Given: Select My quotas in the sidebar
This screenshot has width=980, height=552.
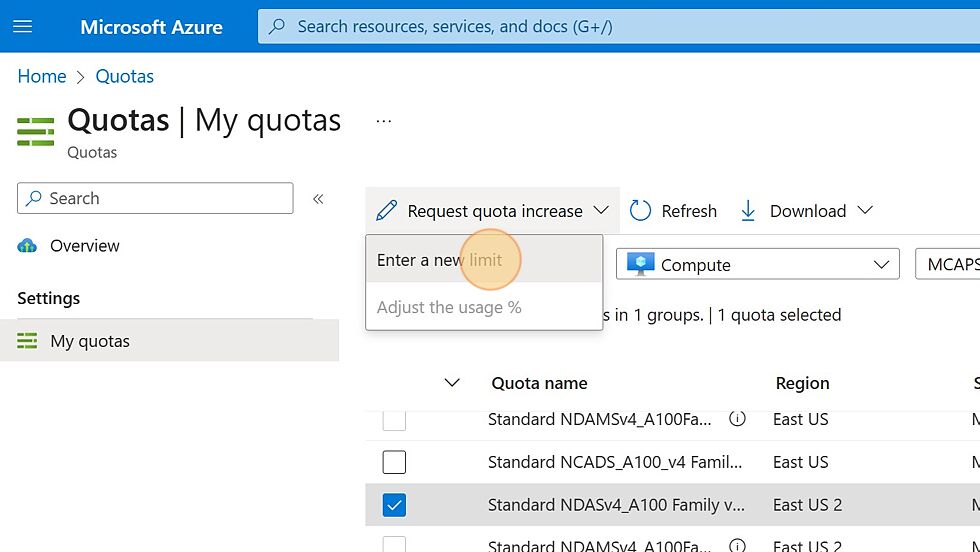Looking at the screenshot, I should tap(169, 341).
